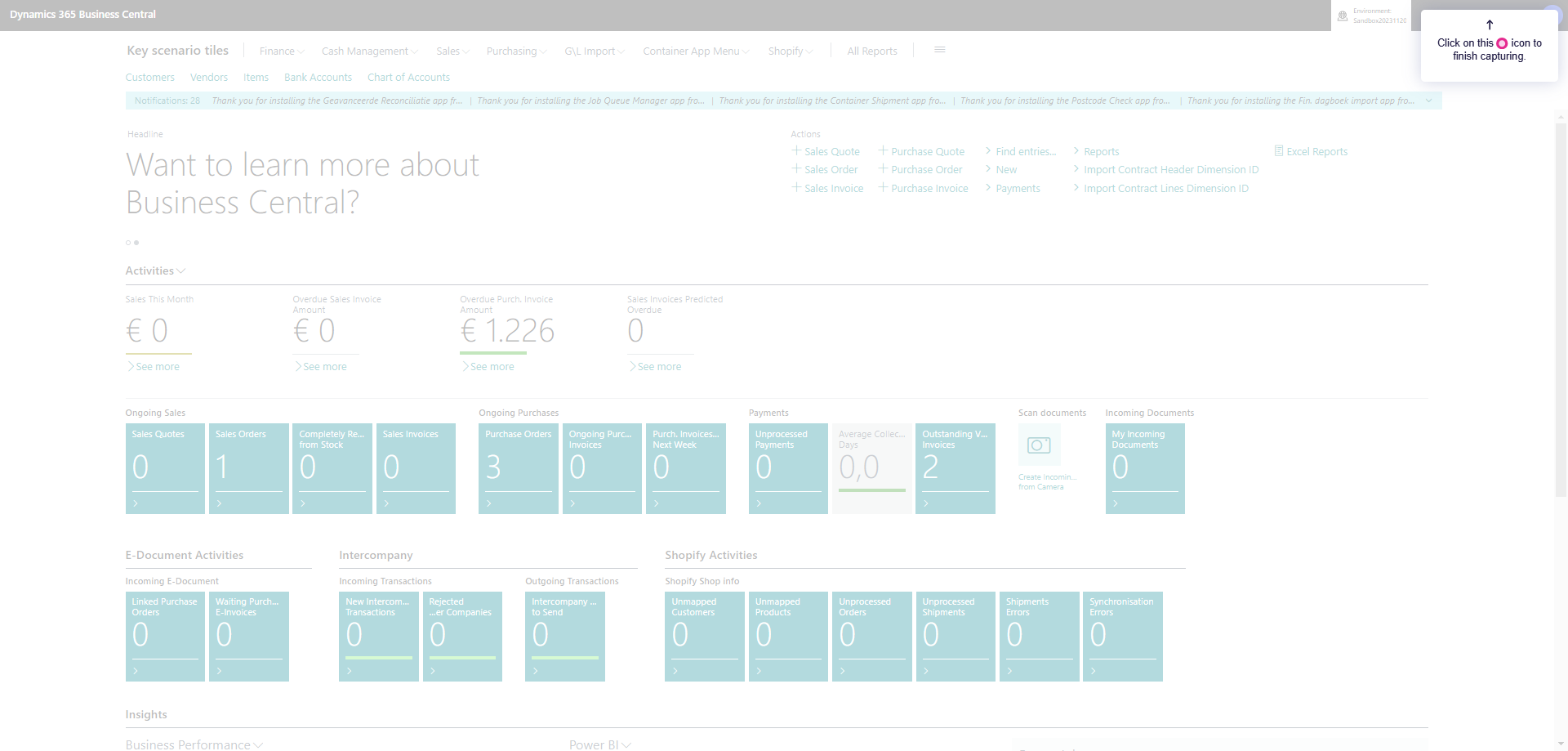
Task: Click the Job Queue Manager notification message
Action: [590, 101]
